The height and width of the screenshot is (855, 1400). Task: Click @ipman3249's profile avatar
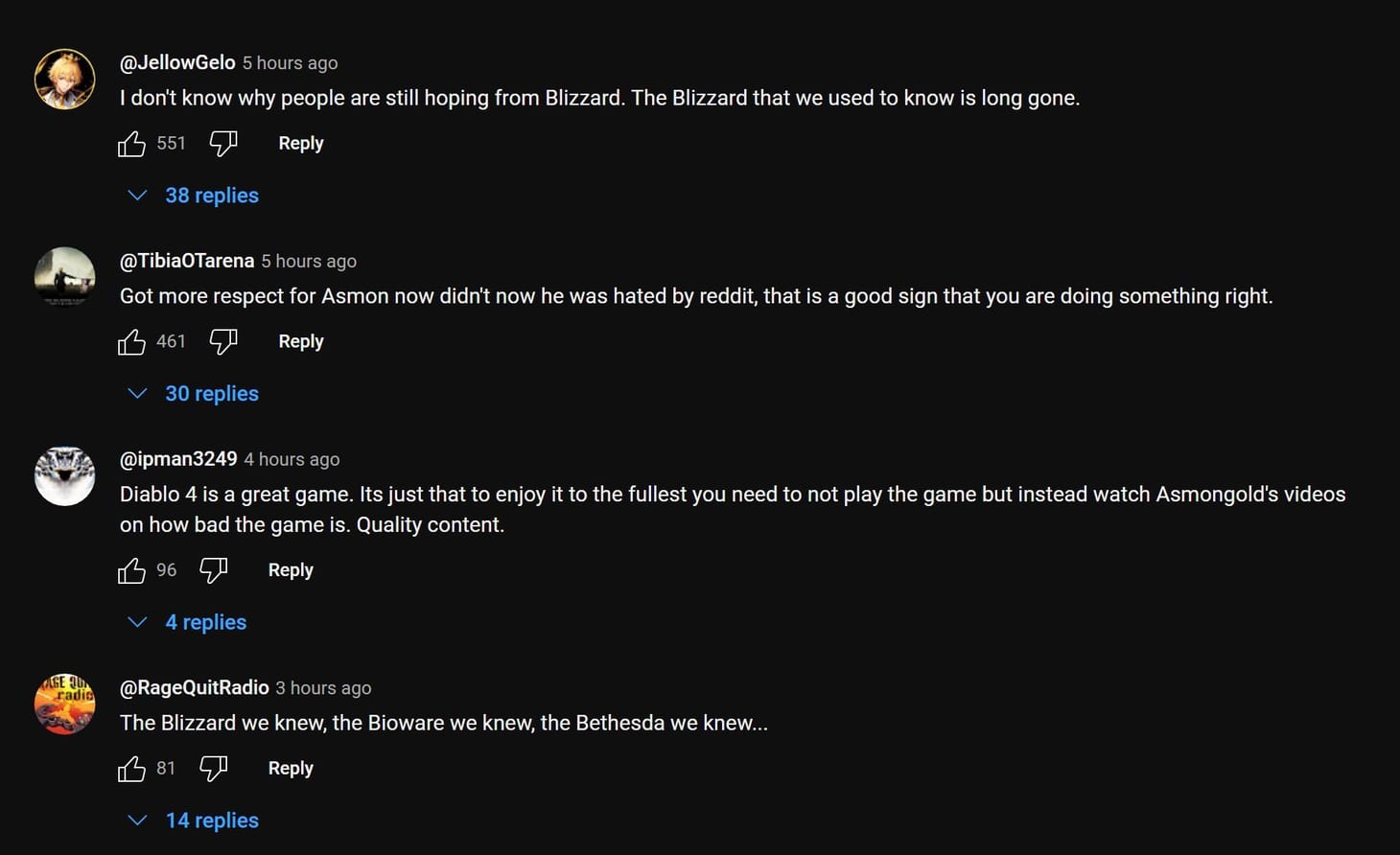(x=64, y=475)
